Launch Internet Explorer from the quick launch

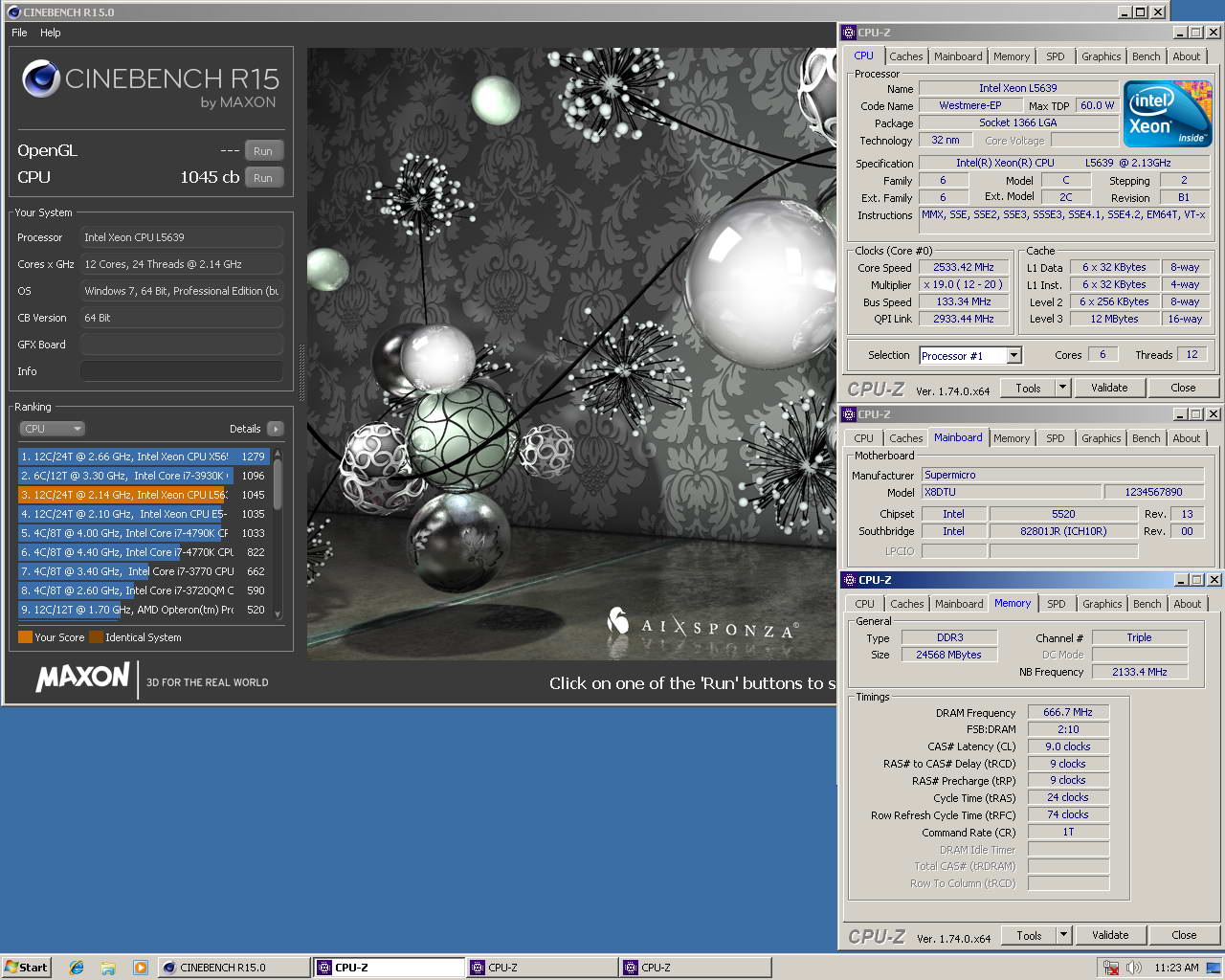77,968
